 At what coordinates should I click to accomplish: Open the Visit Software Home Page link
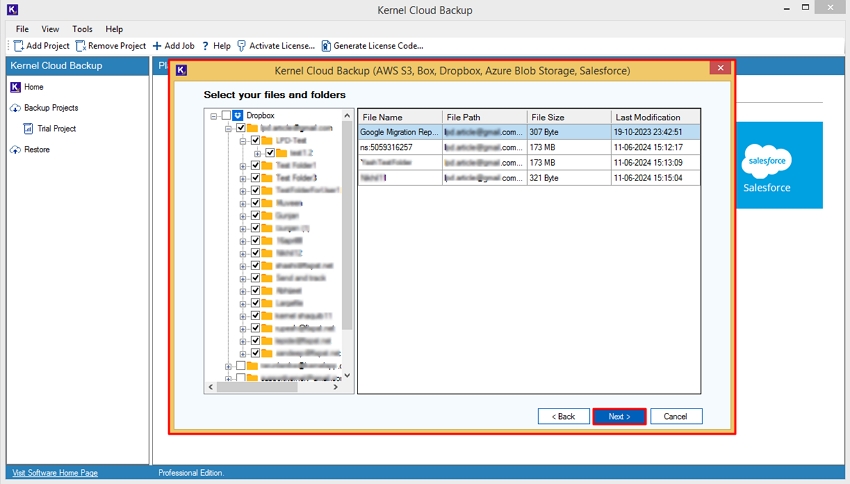click(x=55, y=473)
